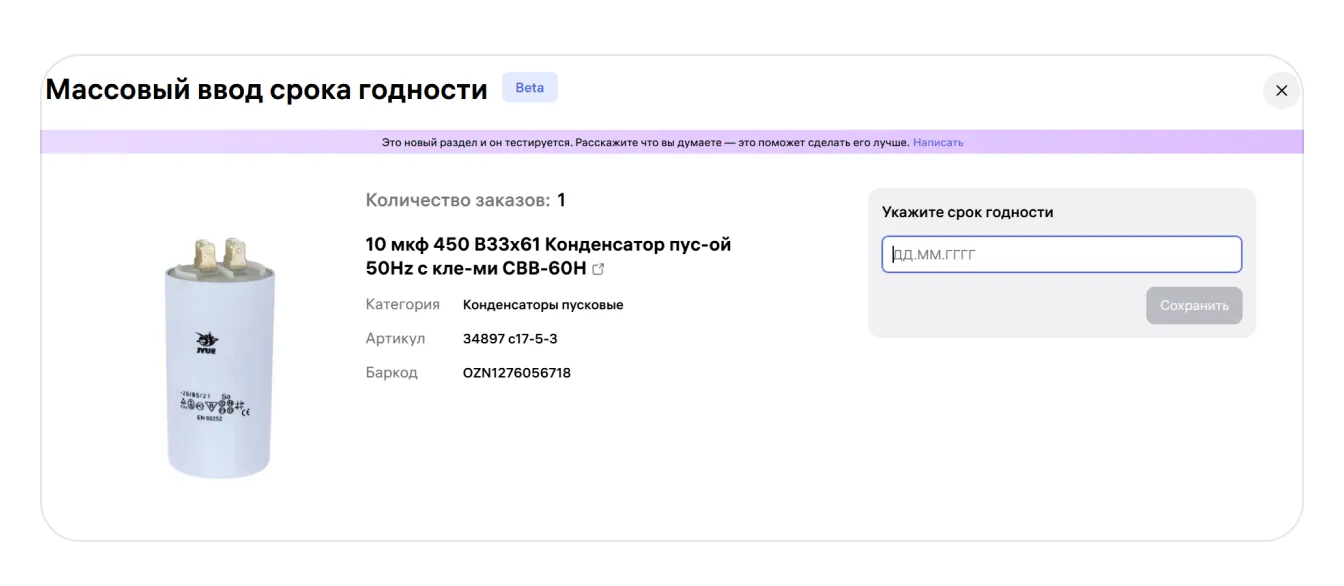Image resolution: width=1344 pixels, height=586 pixels.
Task: Open product page via external link icon
Action: coord(599,270)
